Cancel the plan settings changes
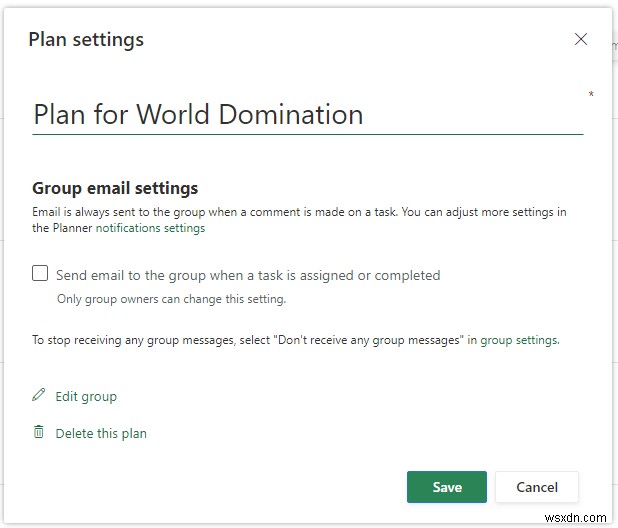Viewport: 618px width, 528px height. (537, 487)
